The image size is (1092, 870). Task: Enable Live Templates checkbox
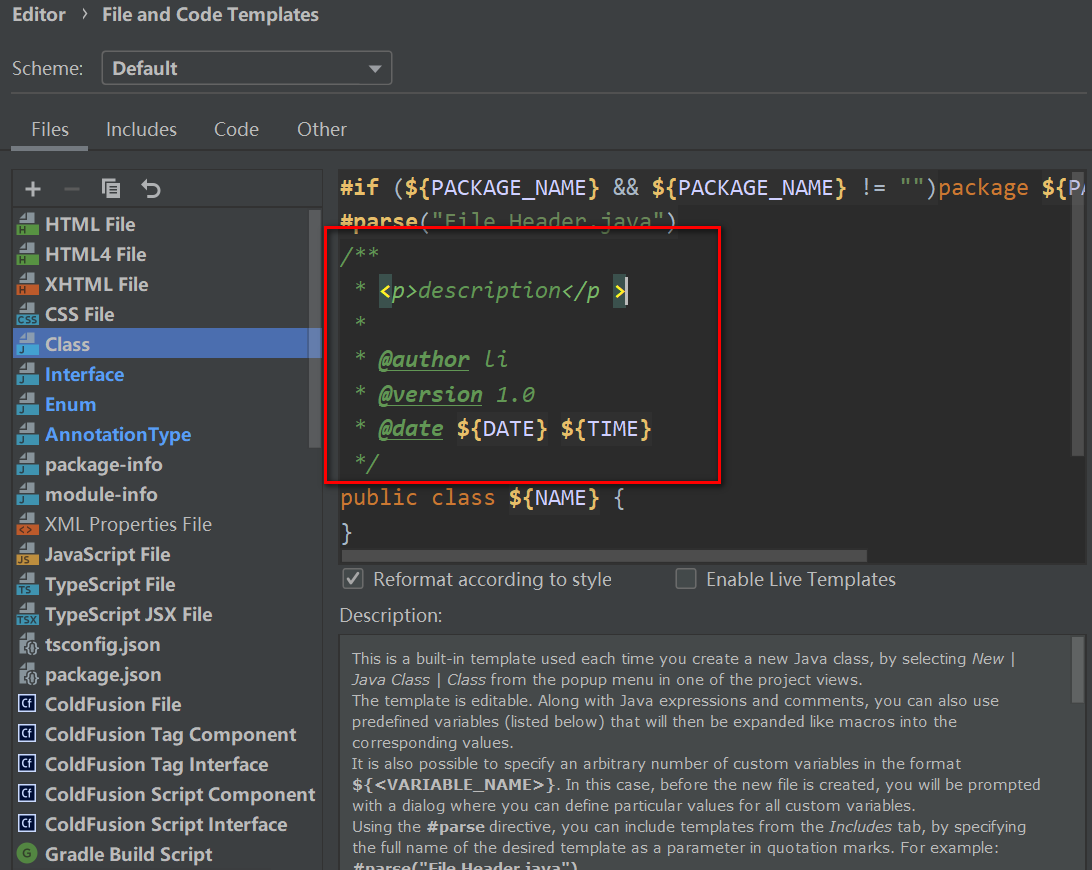[x=686, y=579]
